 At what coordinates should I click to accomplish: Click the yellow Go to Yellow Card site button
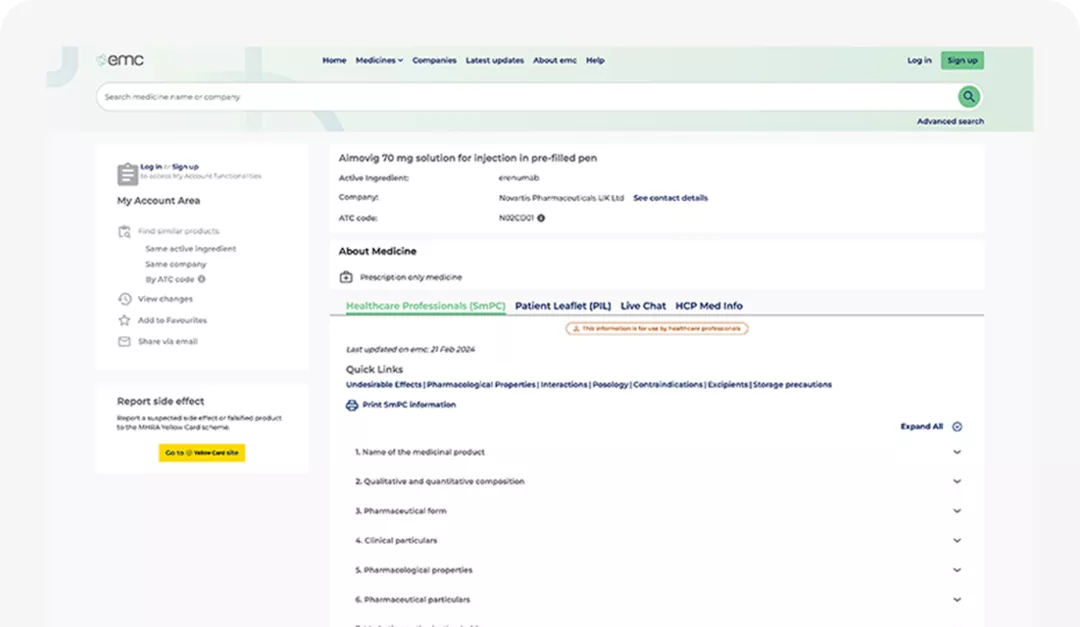point(202,452)
